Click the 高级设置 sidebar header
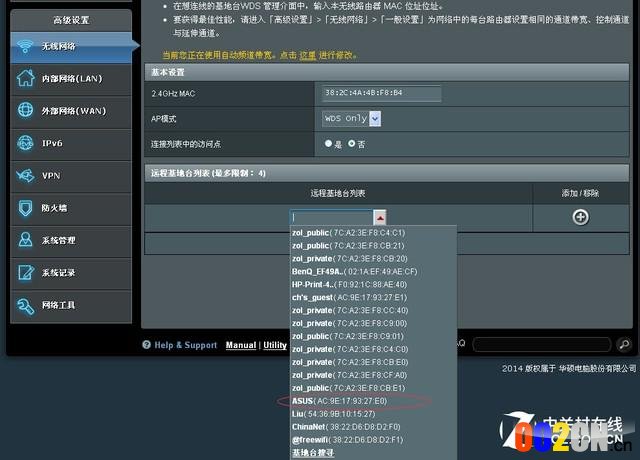 (x=71, y=20)
